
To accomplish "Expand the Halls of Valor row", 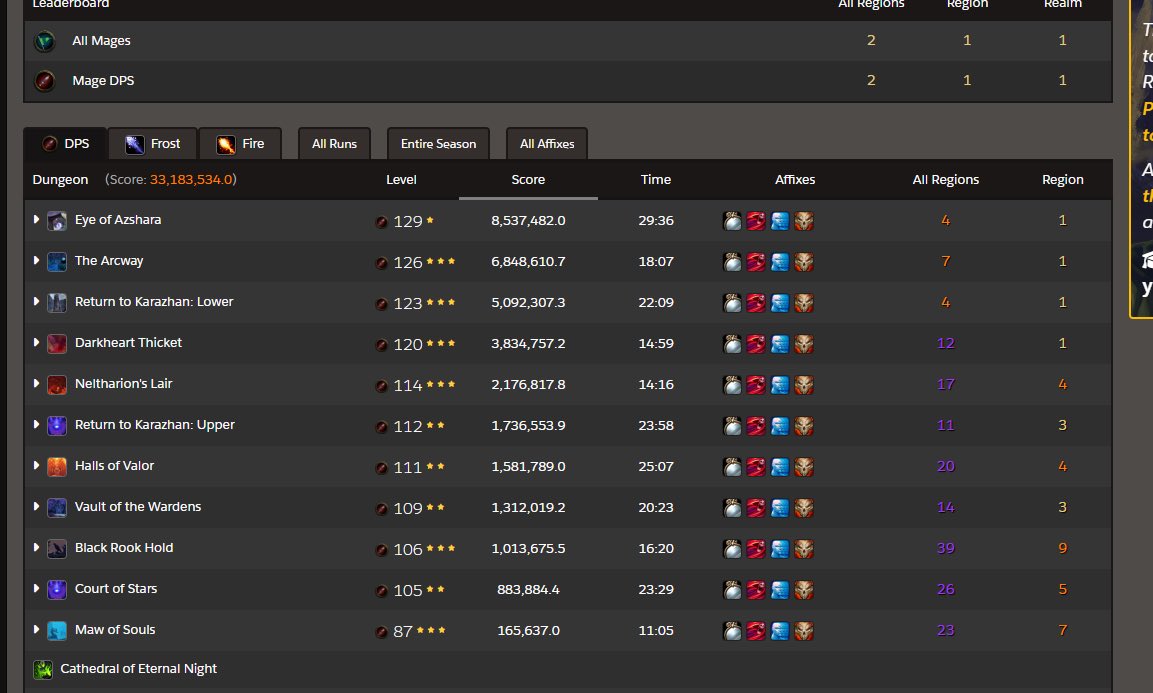I will tap(36, 466).
